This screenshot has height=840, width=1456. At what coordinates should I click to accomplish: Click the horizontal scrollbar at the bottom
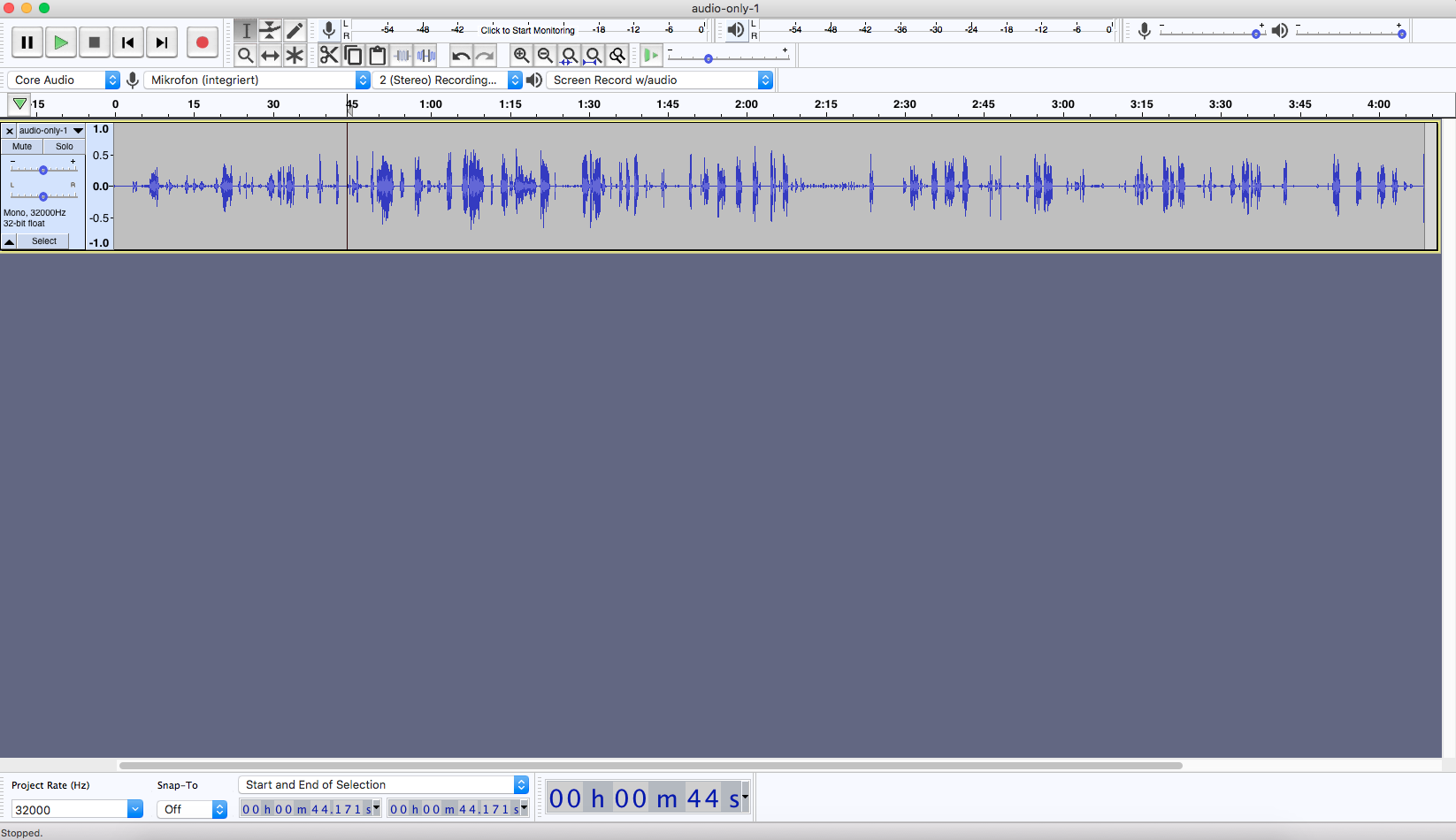[650, 766]
